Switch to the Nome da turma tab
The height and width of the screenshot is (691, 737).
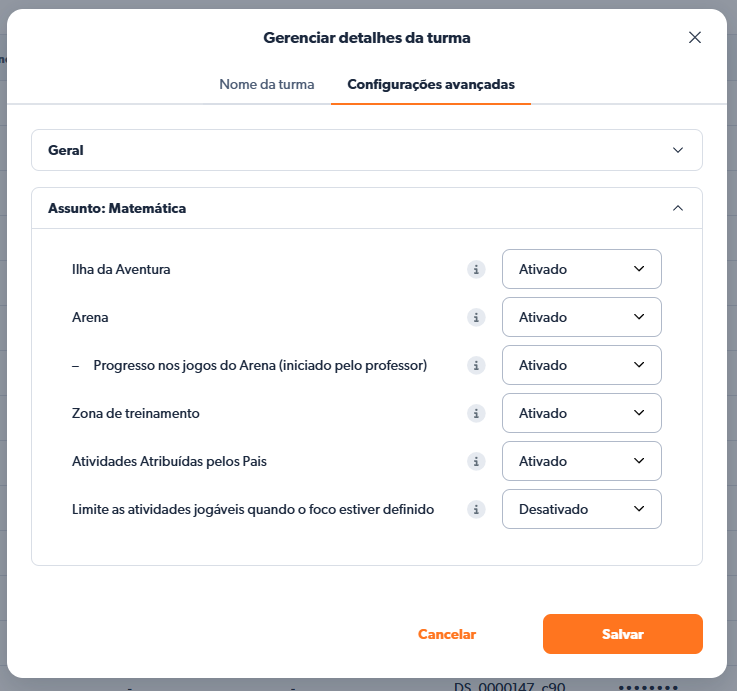click(267, 84)
